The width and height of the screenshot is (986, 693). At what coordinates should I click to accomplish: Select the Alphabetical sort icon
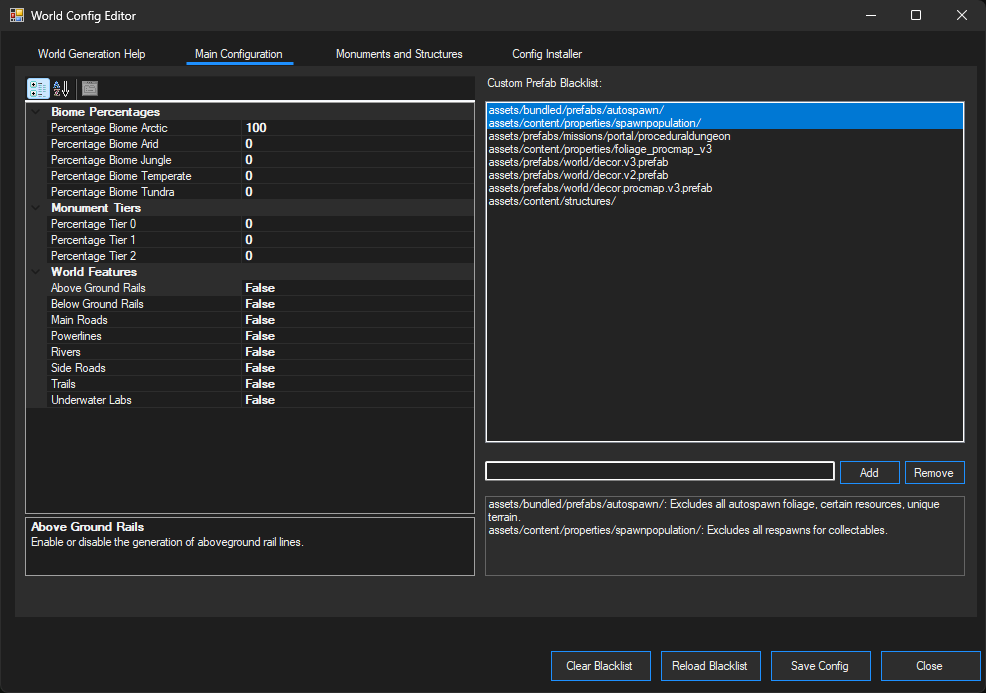[x=61, y=88]
